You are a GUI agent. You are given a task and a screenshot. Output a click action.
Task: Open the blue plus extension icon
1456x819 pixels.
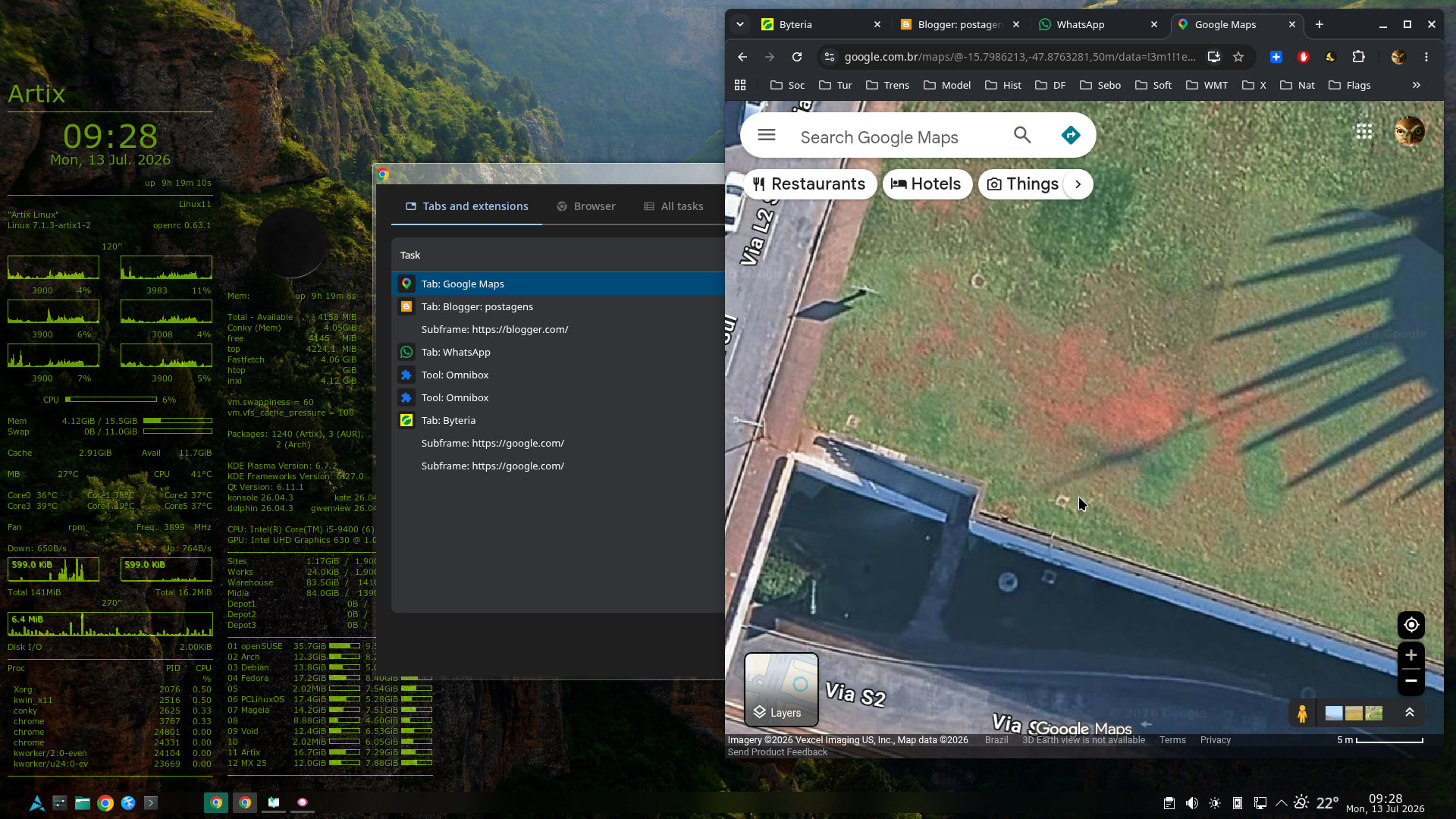[x=1276, y=57]
